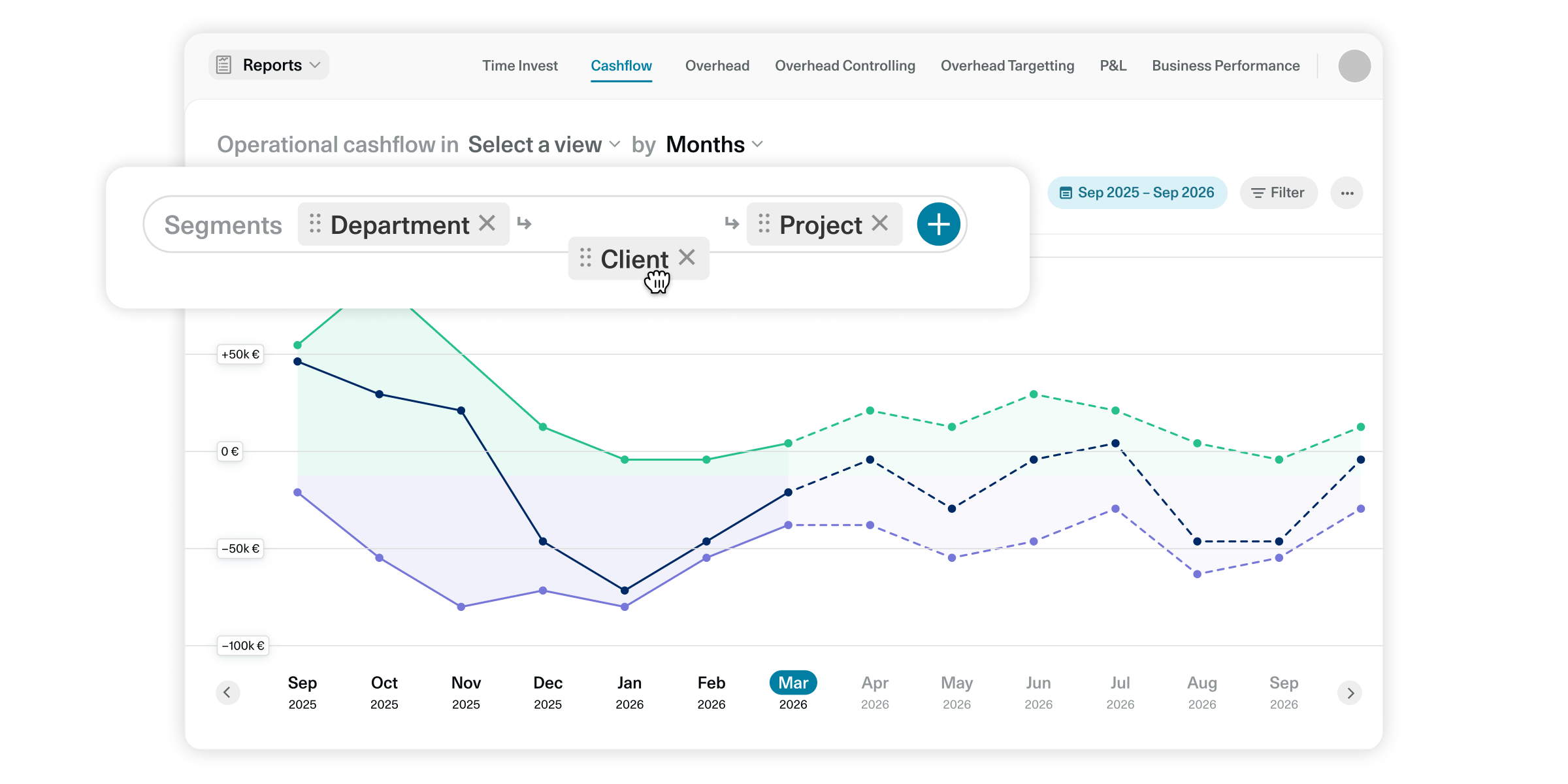Select the highlighted Mar 2026 month marker
Screen dimensions: 1568x784
click(x=793, y=683)
